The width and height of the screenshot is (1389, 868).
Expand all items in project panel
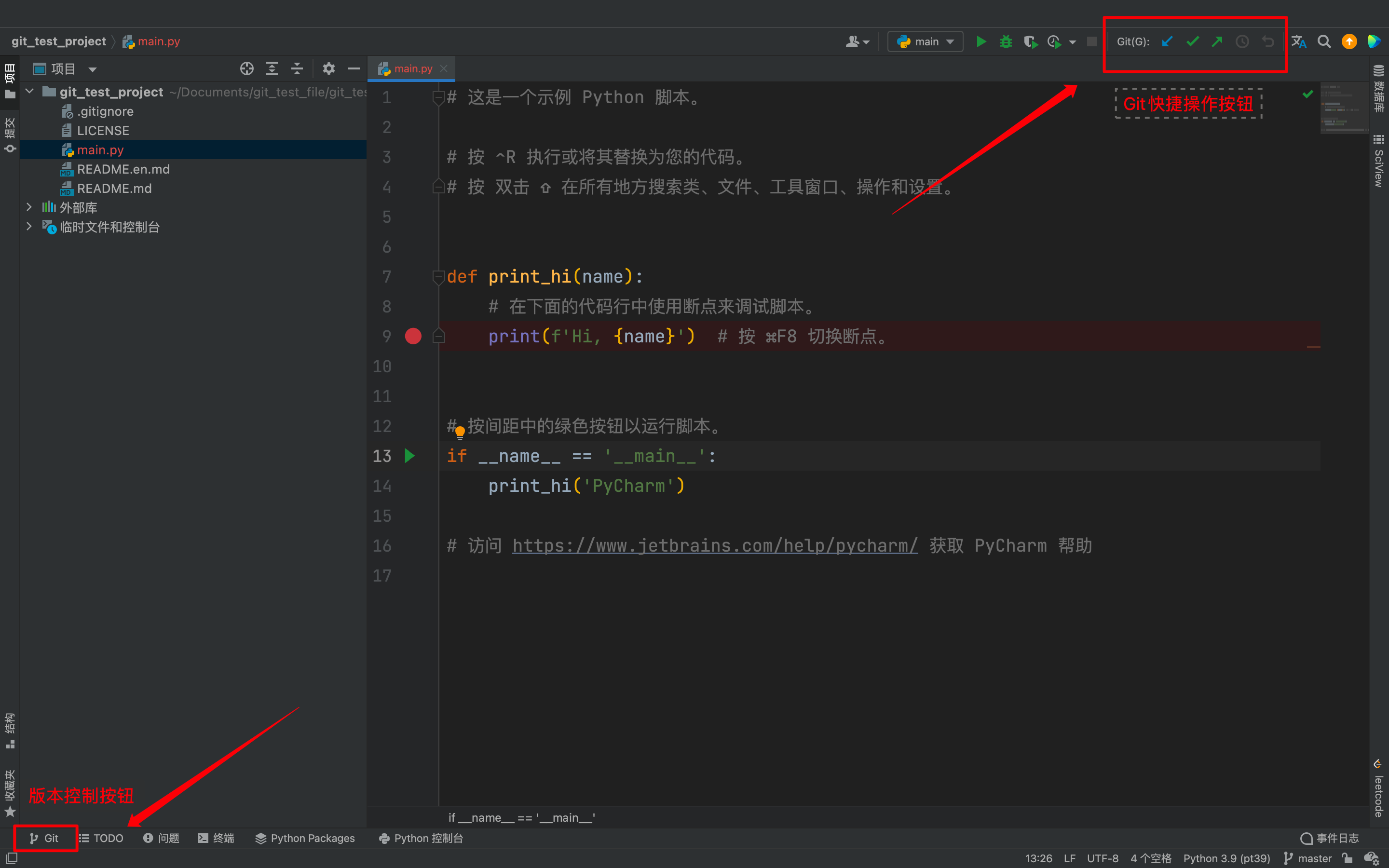pyautogui.click(x=272, y=69)
